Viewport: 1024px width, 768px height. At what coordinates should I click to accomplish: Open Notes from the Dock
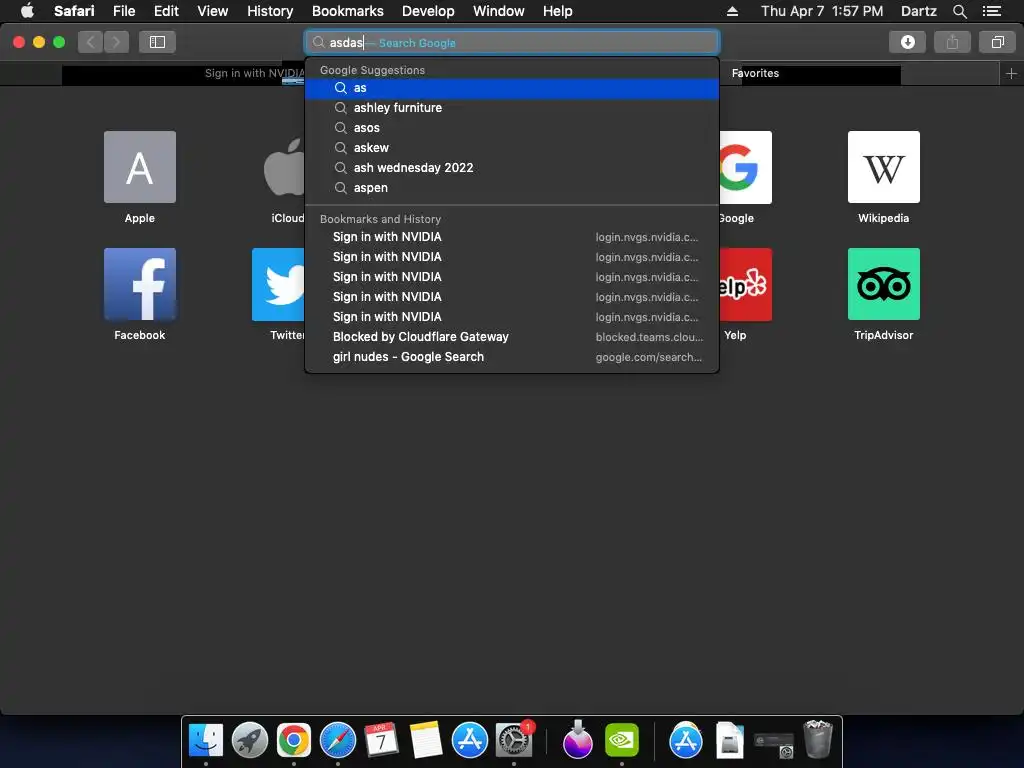tap(426, 741)
